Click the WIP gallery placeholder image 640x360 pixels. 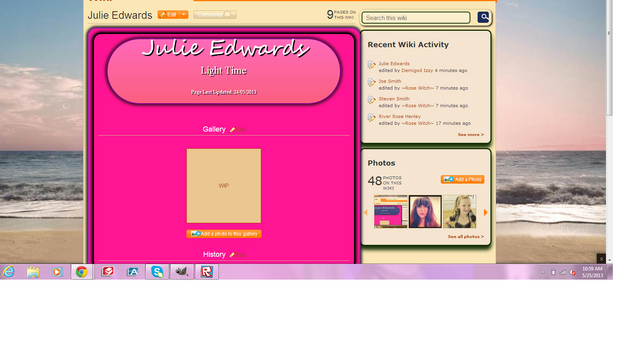(x=224, y=186)
